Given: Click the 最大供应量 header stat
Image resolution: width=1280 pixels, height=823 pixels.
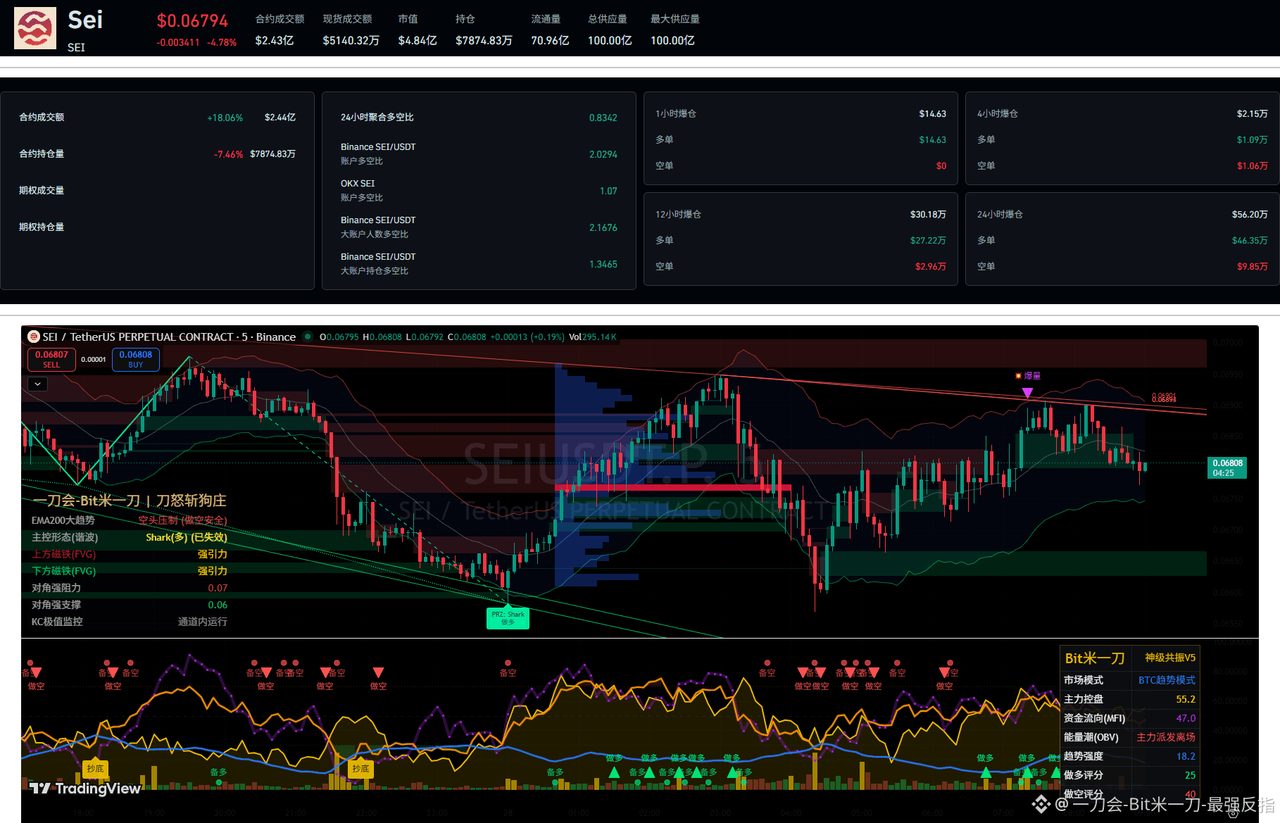Looking at the screenshot, I should tap(675, 30).
